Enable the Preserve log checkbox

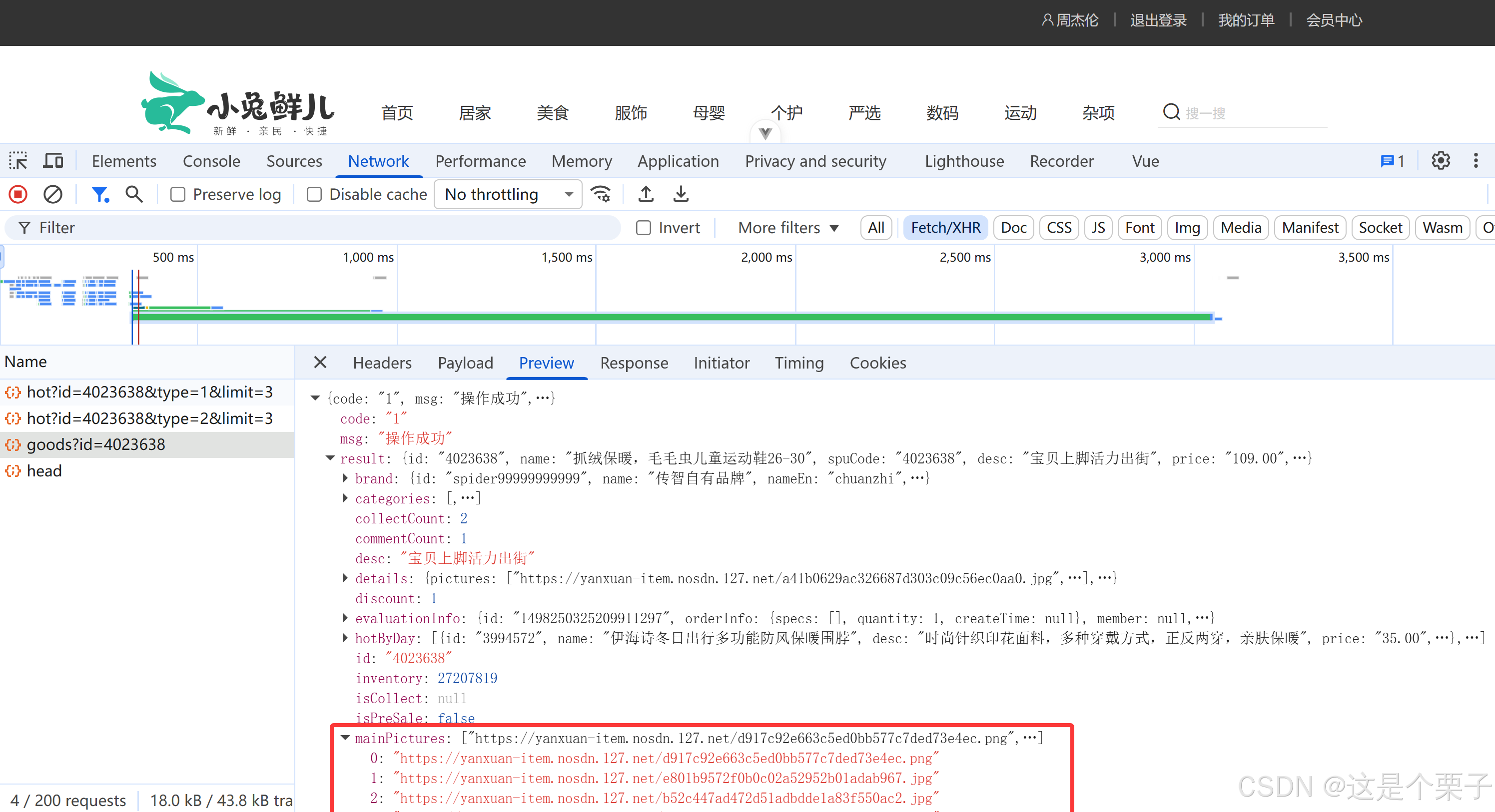point(177,194)
